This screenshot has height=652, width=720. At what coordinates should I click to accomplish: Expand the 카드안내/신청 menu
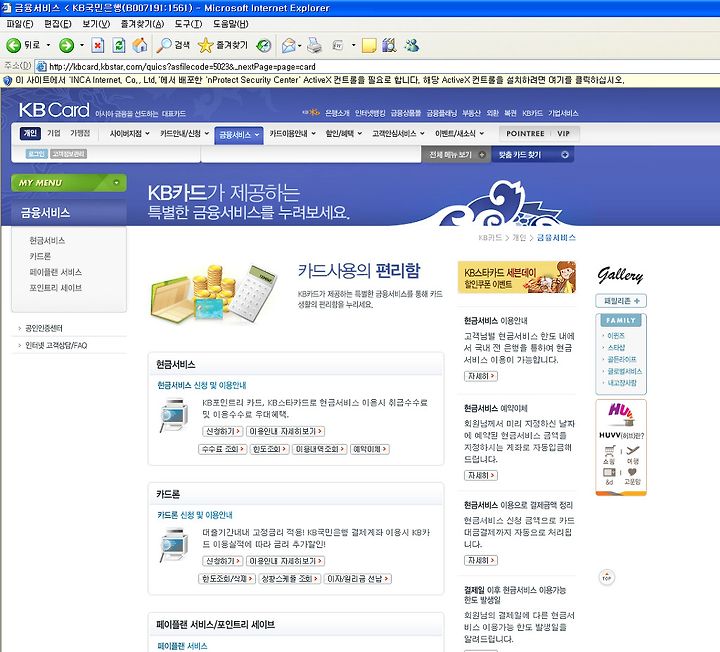point(184,134)
